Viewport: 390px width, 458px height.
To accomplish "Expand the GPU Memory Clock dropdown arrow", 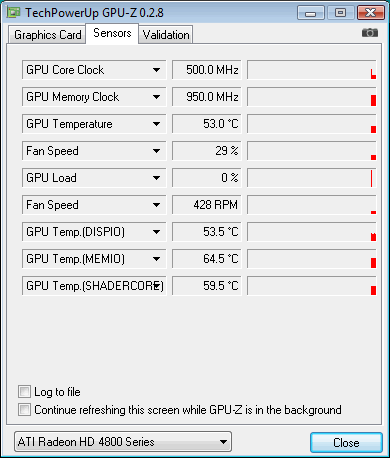I will [156, 97].
